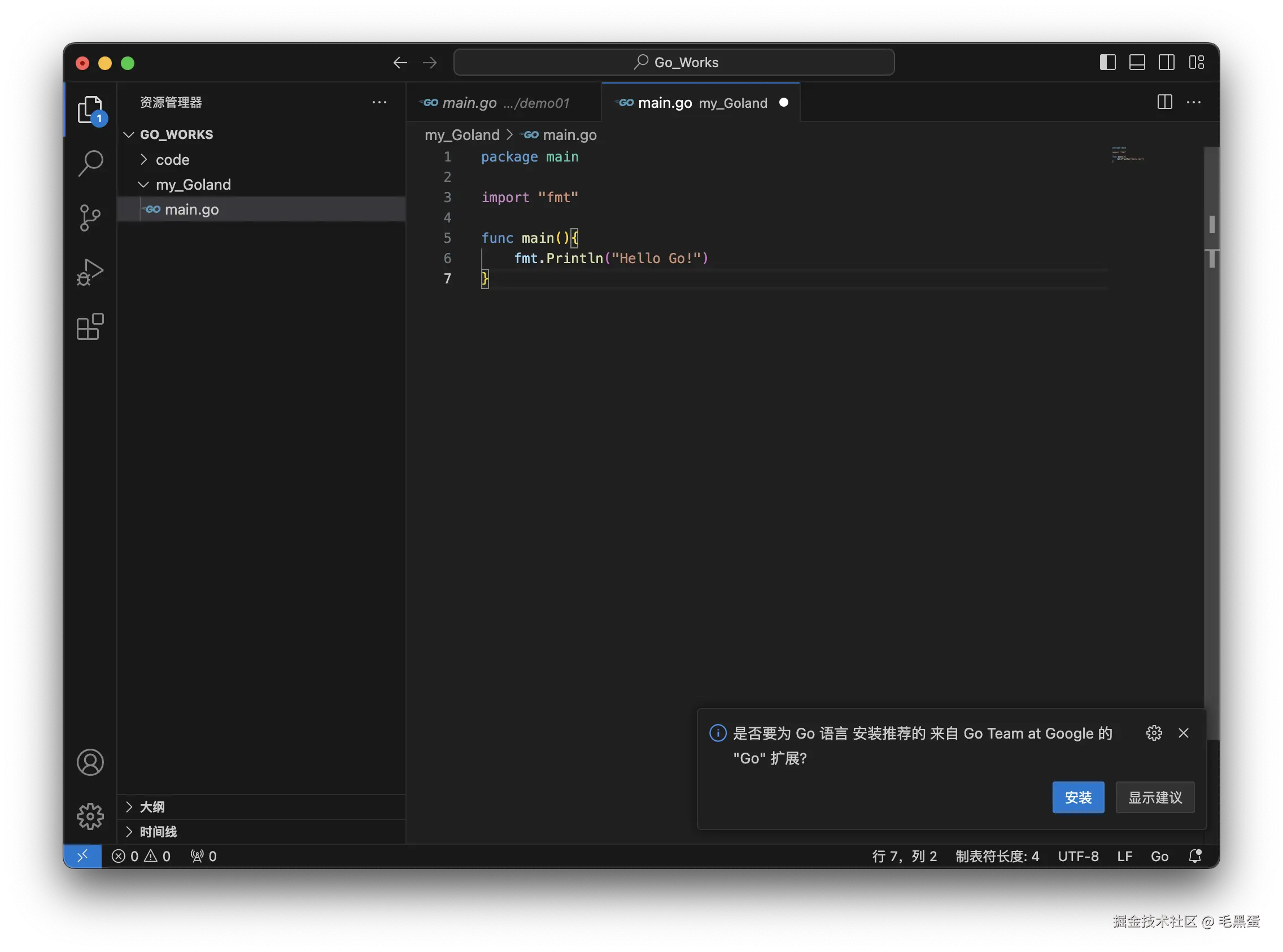Click the 安装 install button
1283x952 pixels.
1078,797
